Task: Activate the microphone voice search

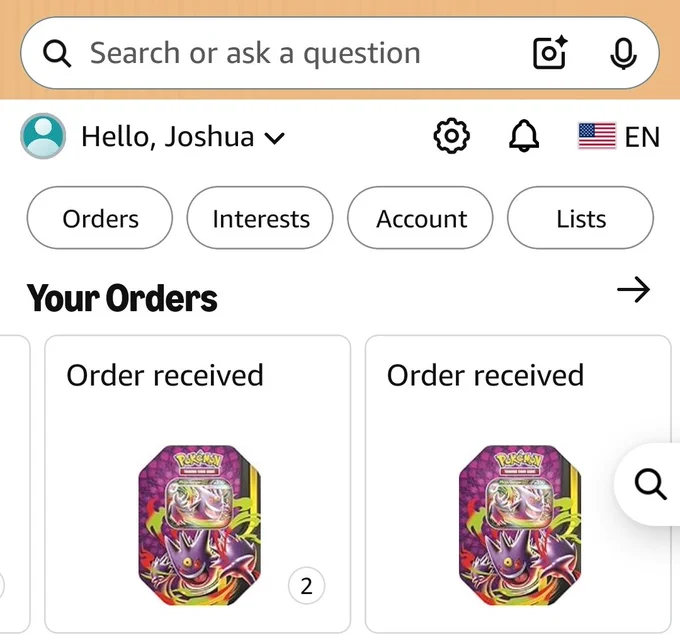Action: click(x=623, y=54)
